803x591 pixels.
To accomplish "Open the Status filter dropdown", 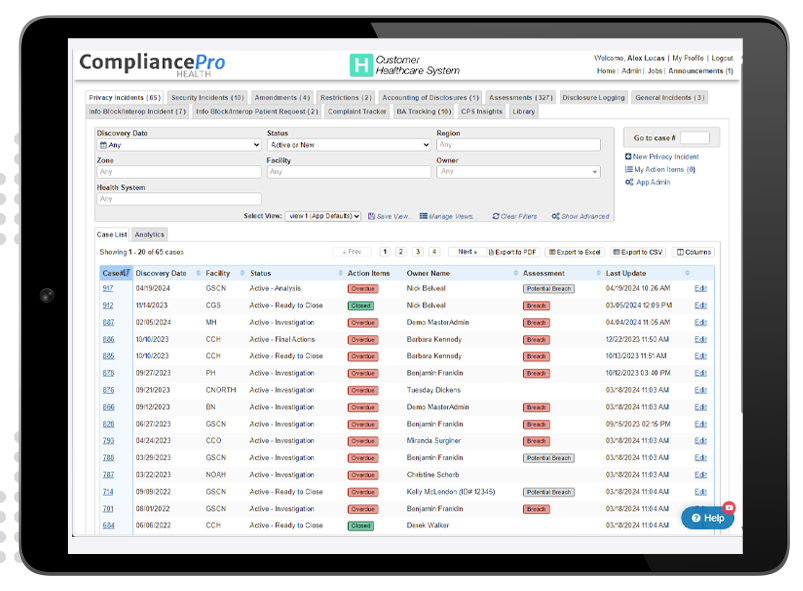I will (348, 145).
